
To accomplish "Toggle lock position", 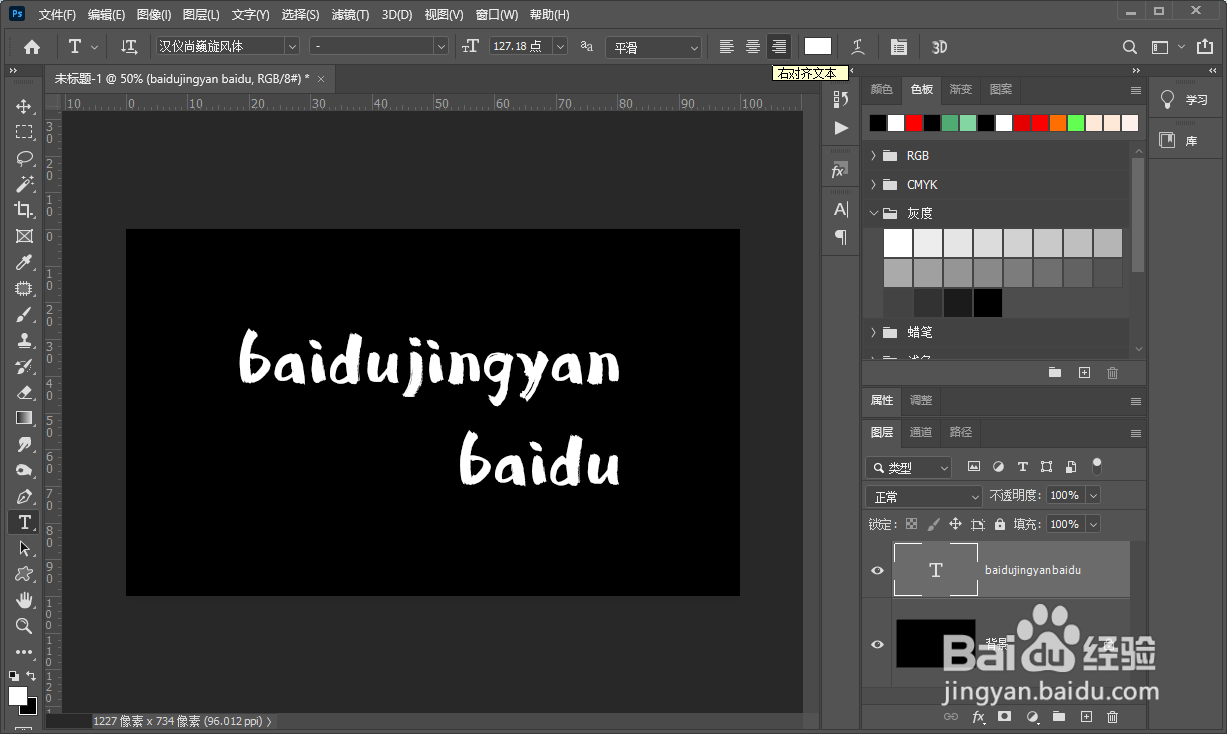I will click(955, 524).
